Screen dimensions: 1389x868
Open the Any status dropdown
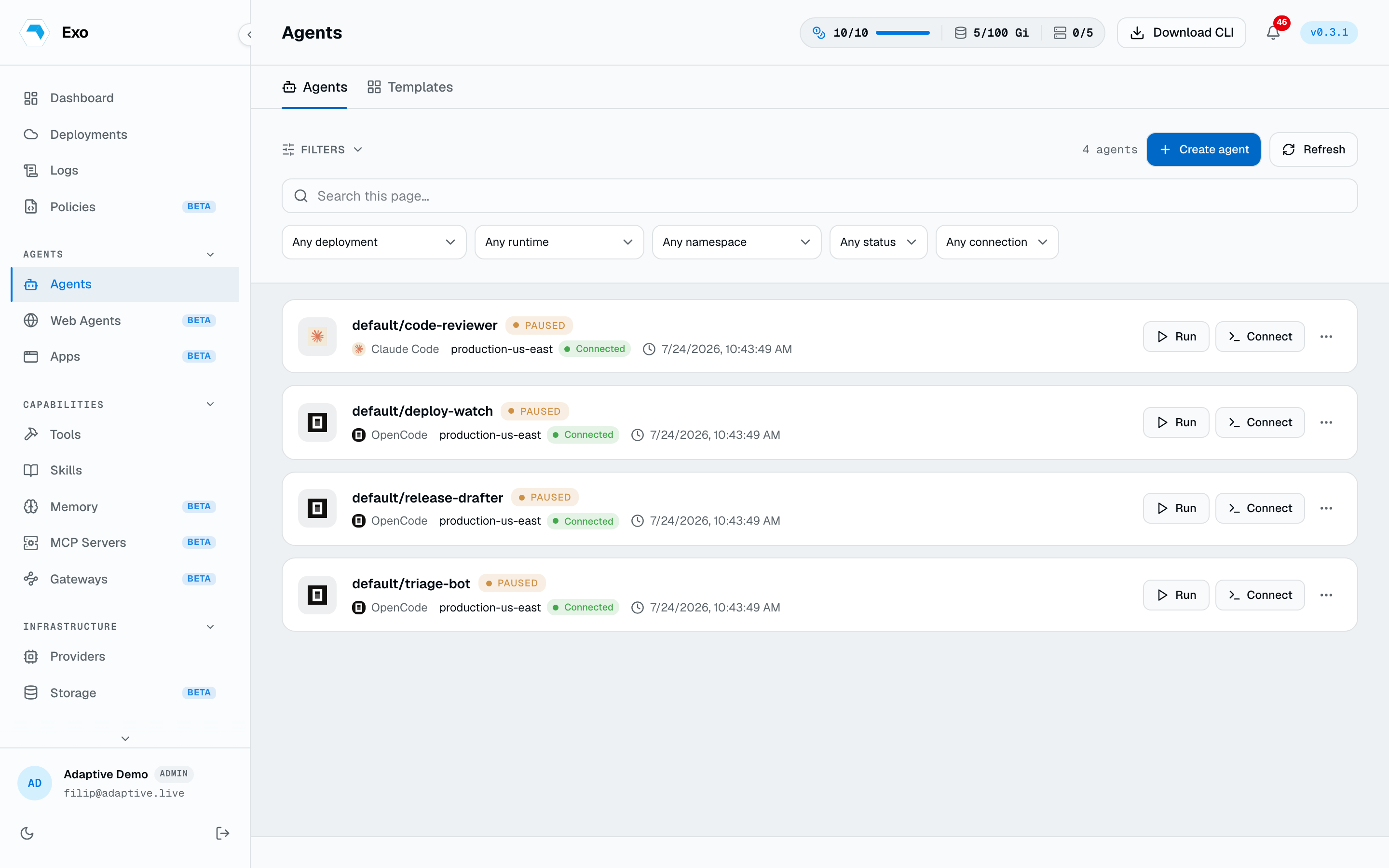pyautogui.click(x=878, y=242)
